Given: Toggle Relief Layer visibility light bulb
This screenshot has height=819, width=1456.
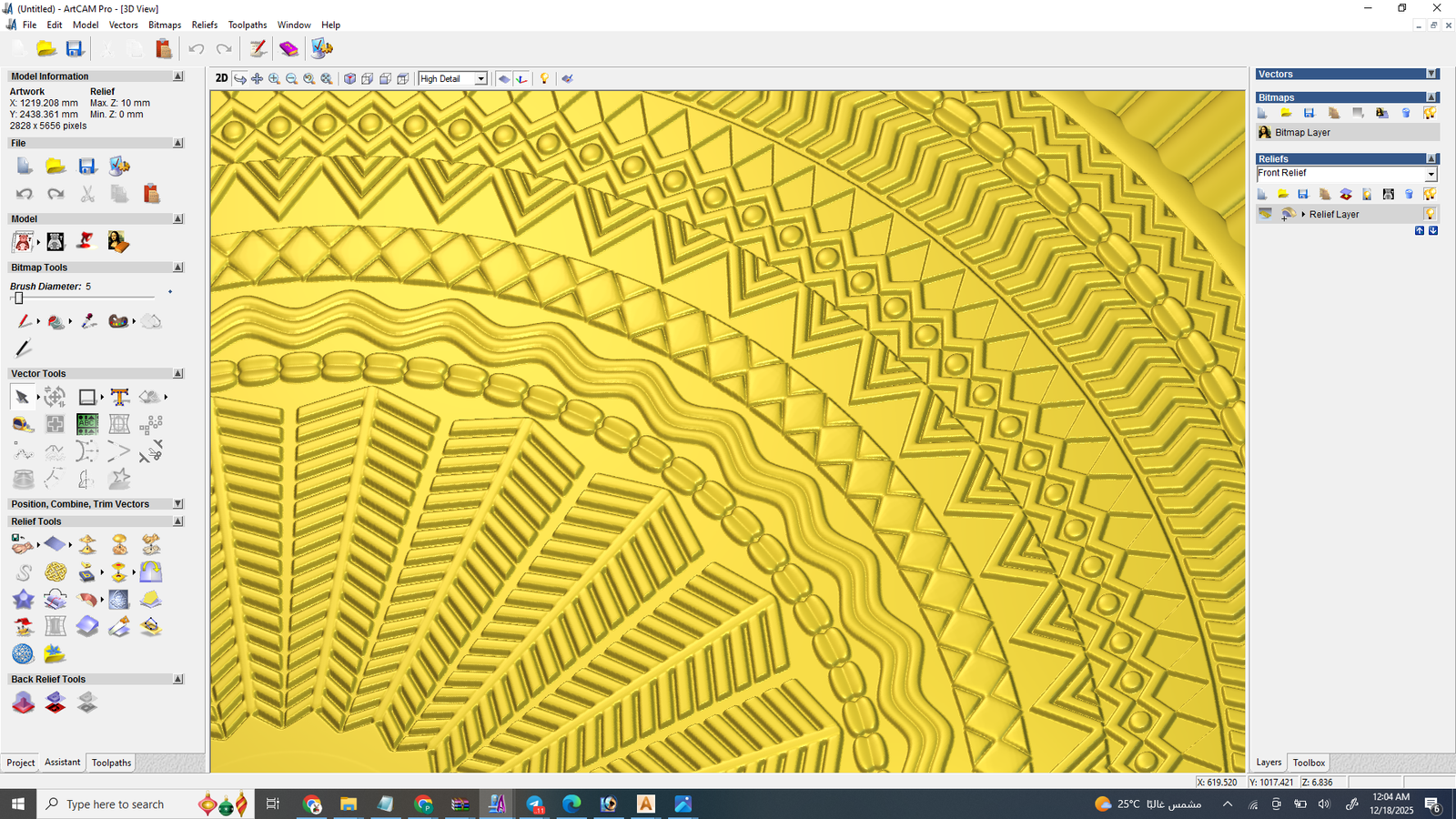Looking at the screenshot, I should click(1430, 214).
